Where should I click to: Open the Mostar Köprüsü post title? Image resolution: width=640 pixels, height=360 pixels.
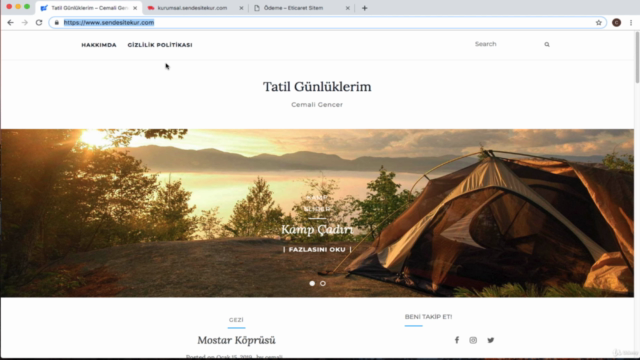(x=236, y=340)
